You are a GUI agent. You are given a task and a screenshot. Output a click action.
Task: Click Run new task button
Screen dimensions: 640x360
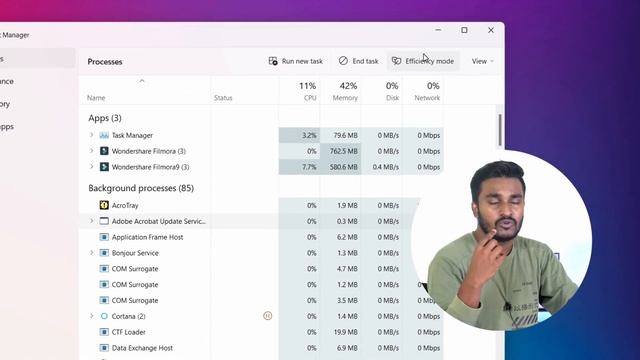(296, 61)
